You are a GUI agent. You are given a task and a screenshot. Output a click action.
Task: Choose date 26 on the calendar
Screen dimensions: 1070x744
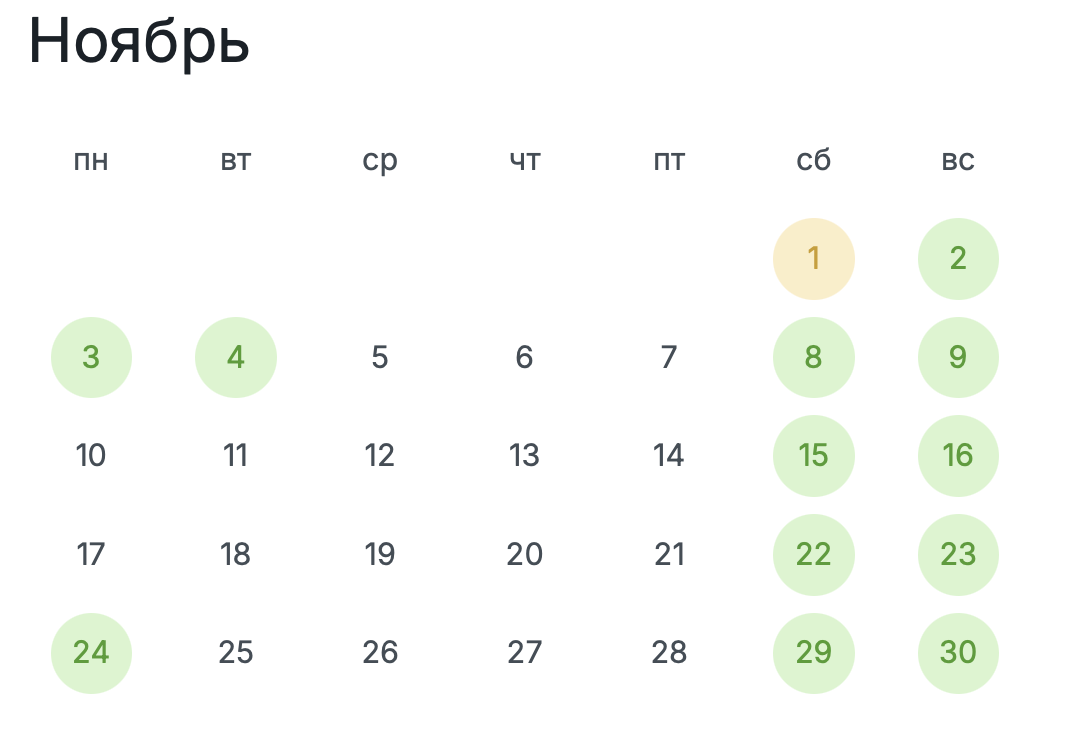(380, 653)
